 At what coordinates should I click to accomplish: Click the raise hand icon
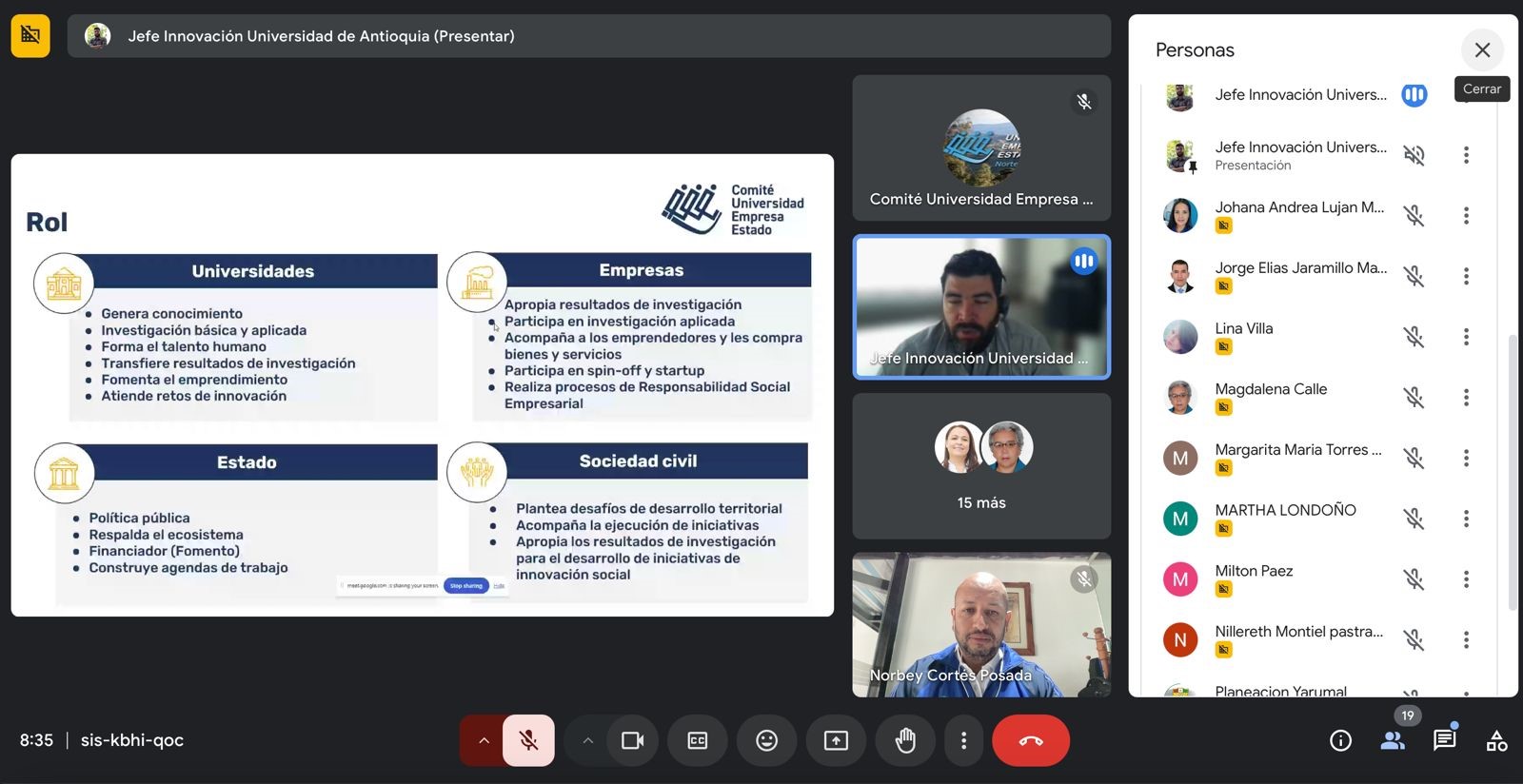pyautogui.click(x=905, y=740)
